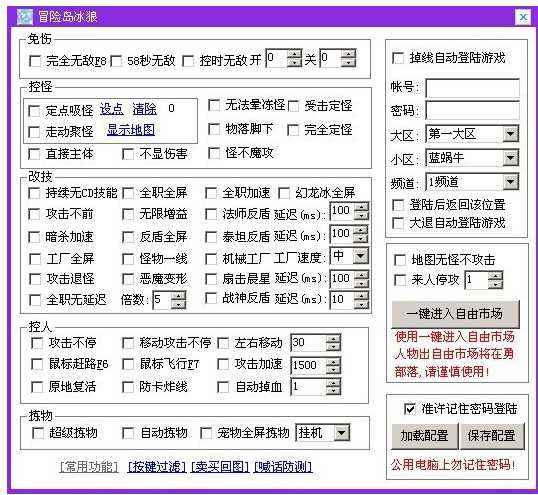
Task: Switch to 按键过滤 tab
Action: [157, 467]
